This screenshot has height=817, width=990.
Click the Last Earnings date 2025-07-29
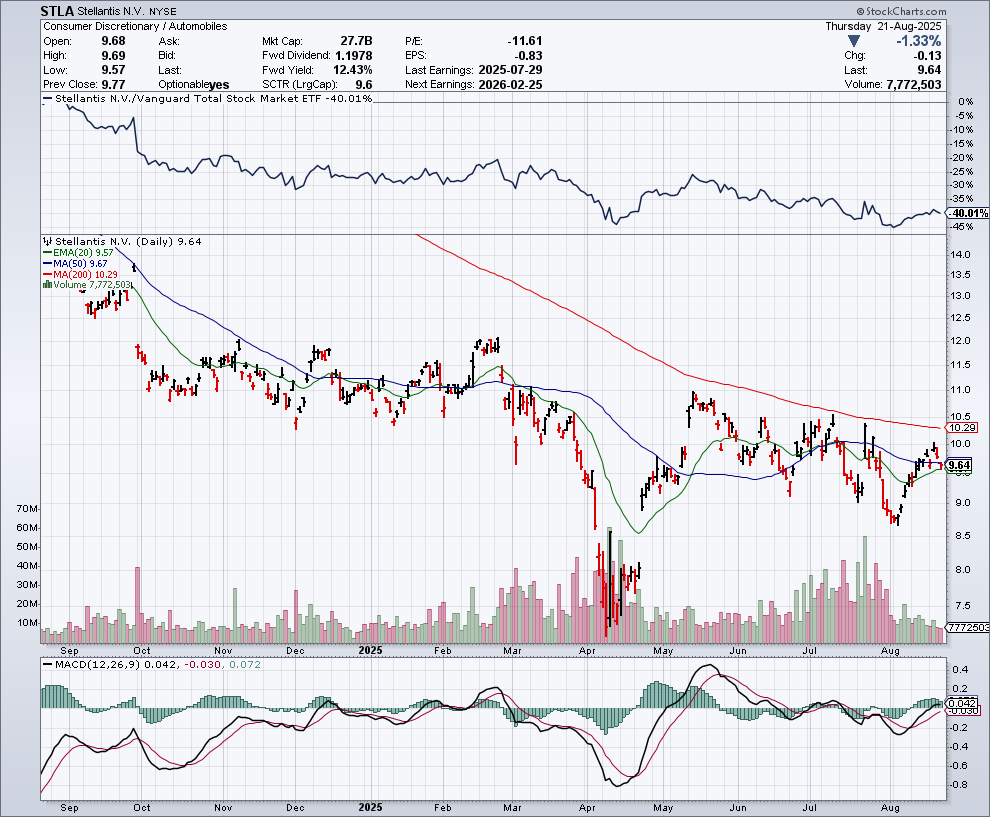coord(510,70)
